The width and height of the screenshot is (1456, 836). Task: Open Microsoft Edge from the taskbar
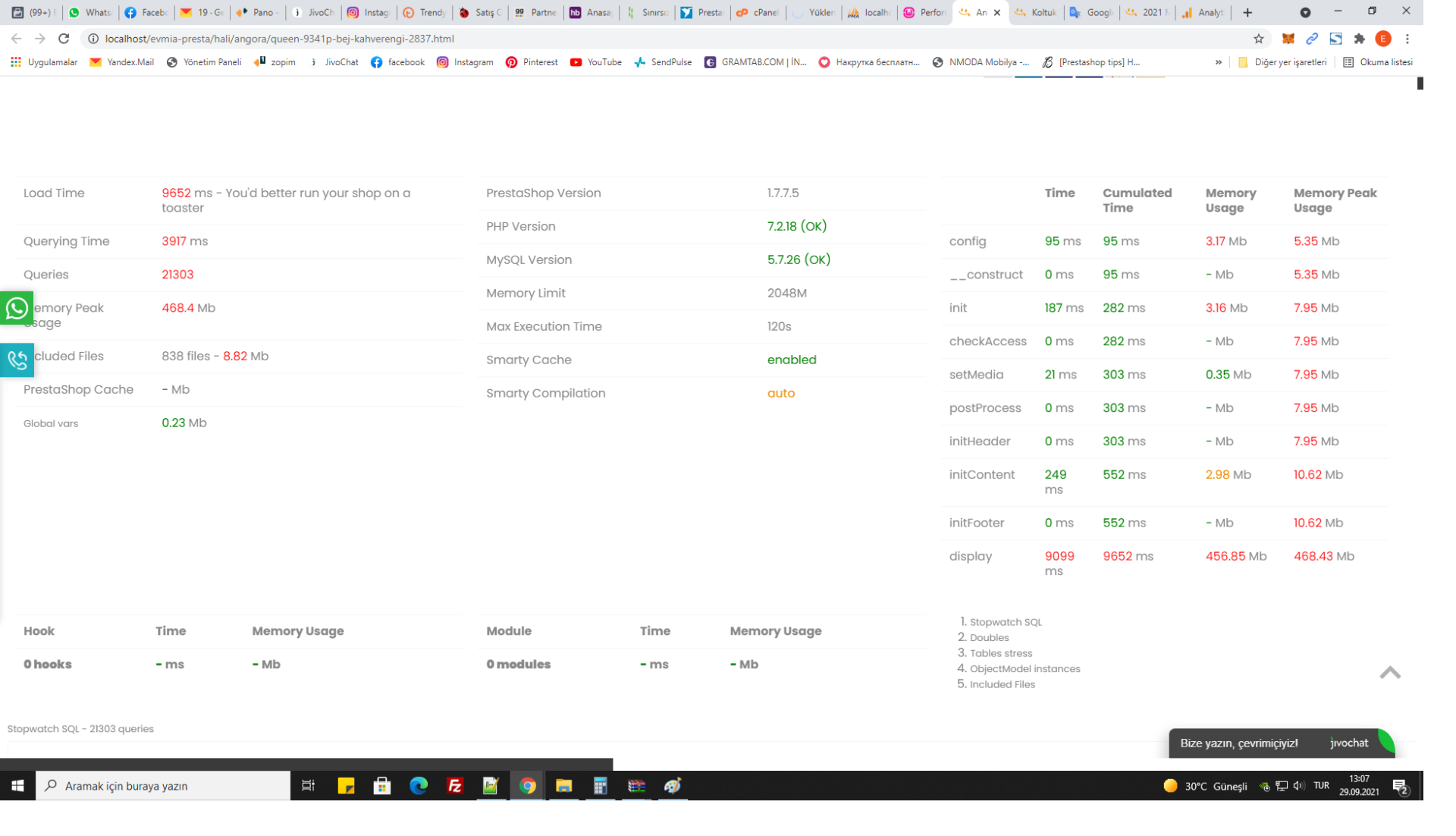[x=419, y=786]
